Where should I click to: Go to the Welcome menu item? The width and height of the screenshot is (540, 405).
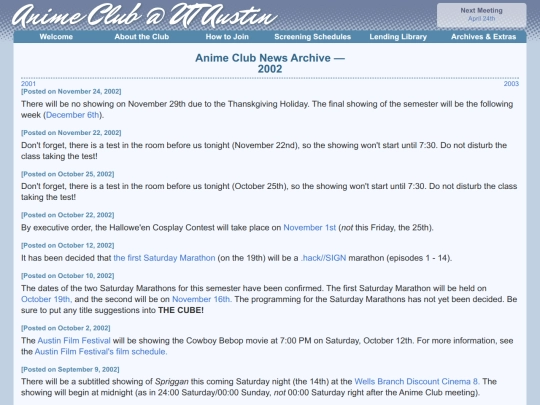point(56,37)
